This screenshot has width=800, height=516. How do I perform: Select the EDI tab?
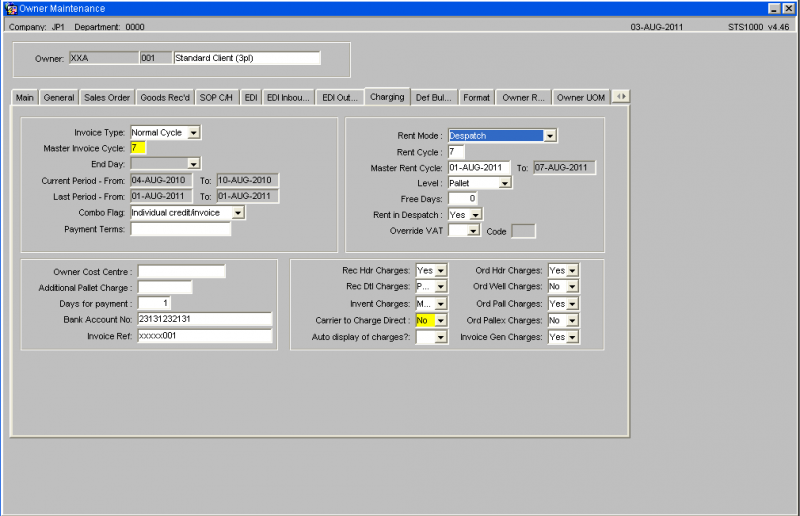pos(251,97)
